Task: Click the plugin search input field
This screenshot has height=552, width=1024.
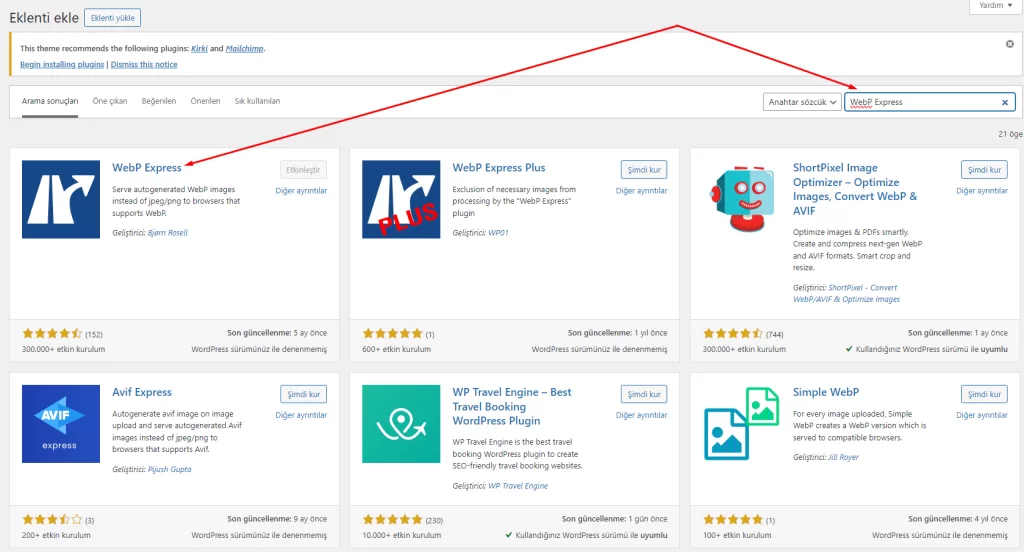Action: [929, 102]
